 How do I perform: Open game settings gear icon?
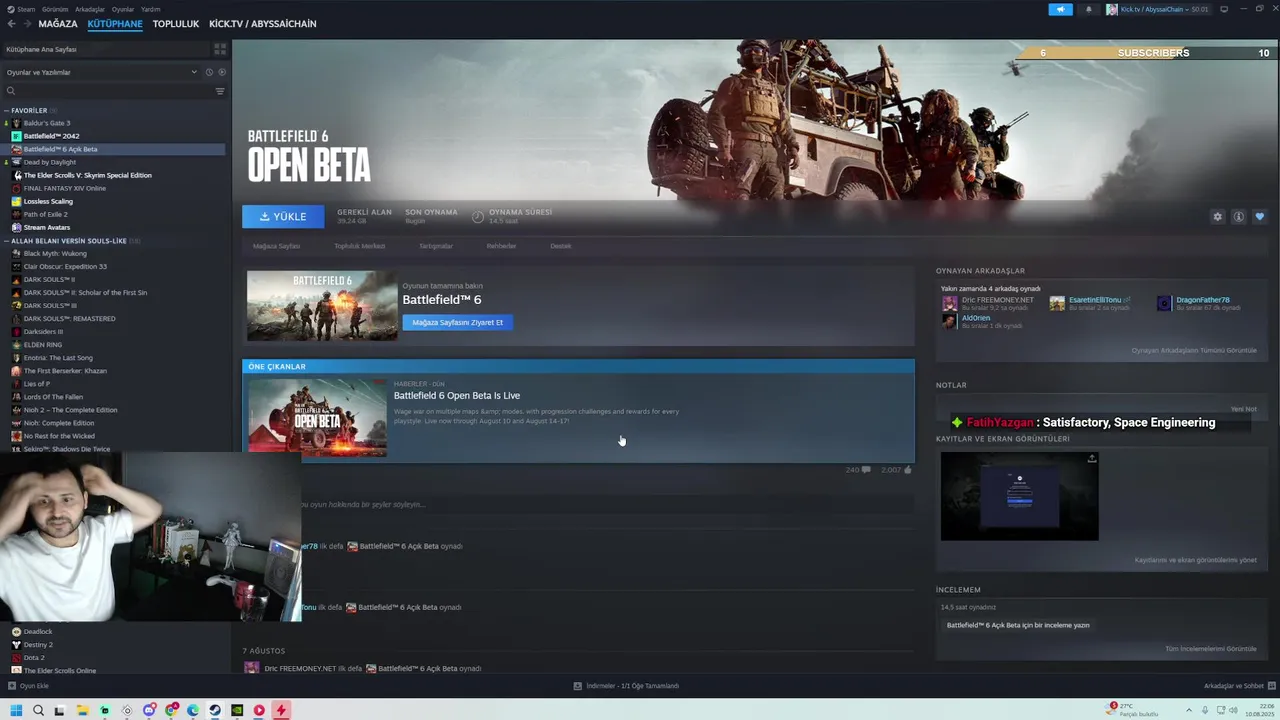tap(1217, 217)
